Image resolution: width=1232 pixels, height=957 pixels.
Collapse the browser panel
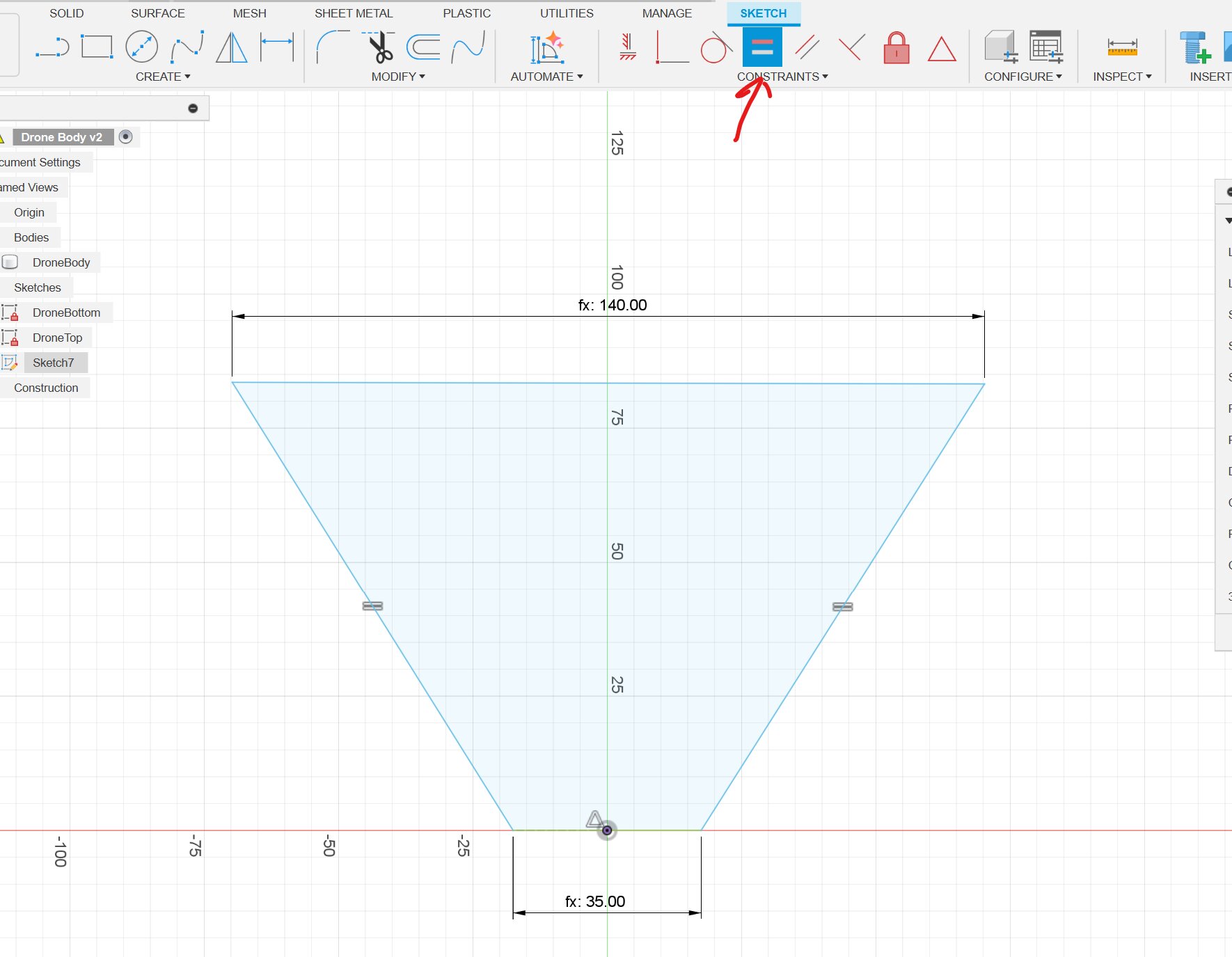coord(193,108)
